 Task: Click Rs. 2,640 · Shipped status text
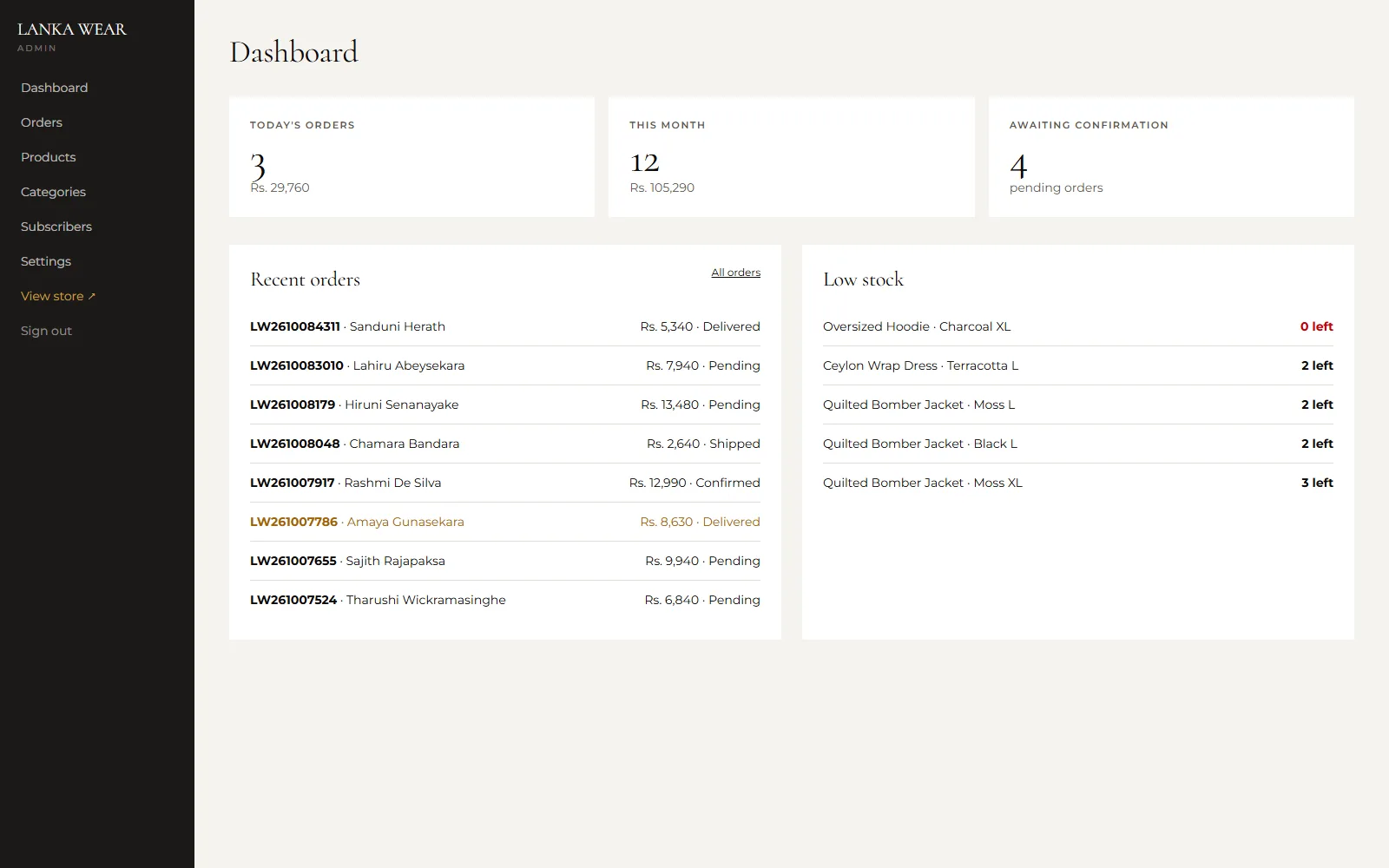click(x=703, y=444)
